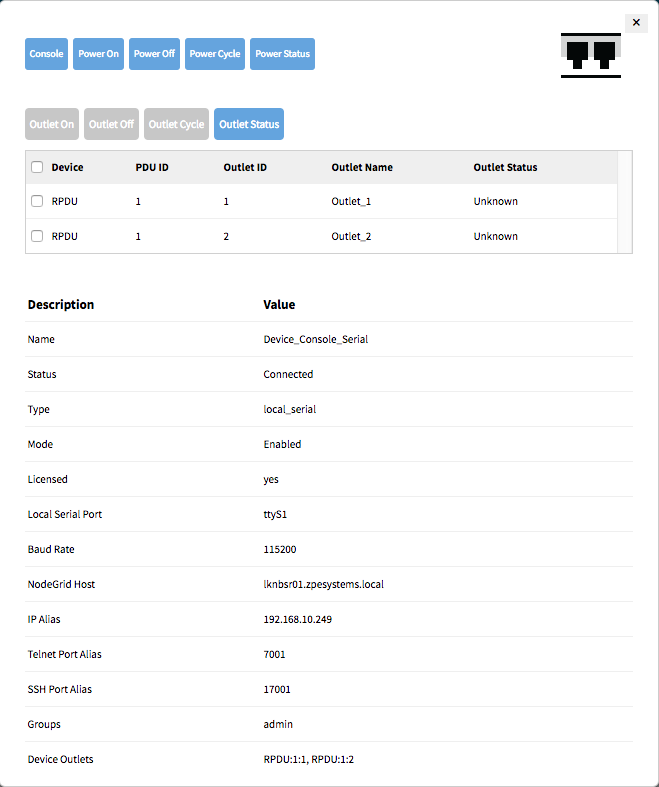Click the Outlet Name column header
The image size is (659, 787).
tap(362, 167)
